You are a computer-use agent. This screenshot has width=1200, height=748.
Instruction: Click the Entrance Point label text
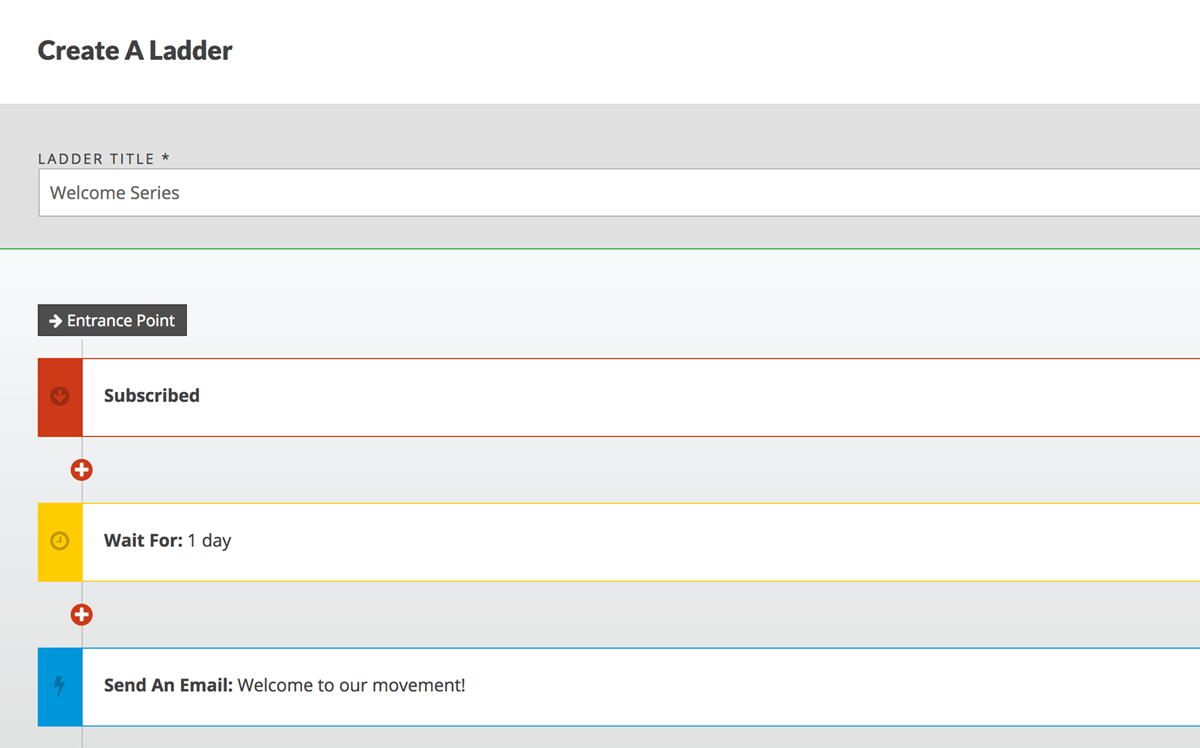click(121, 321)
